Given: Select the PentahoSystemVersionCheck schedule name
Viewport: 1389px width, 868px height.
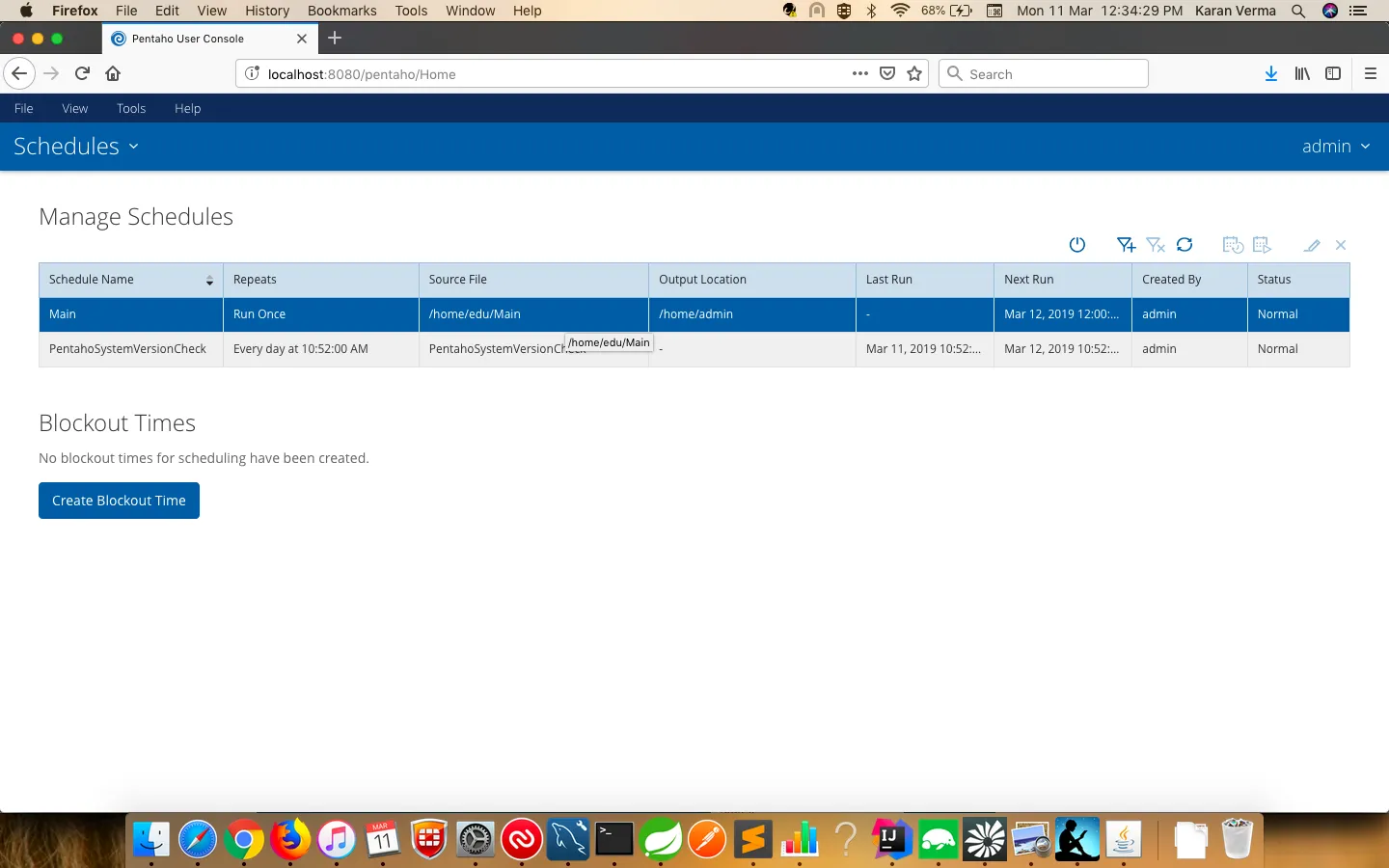Looking at the screenshot, I should [x=127, y=349].
